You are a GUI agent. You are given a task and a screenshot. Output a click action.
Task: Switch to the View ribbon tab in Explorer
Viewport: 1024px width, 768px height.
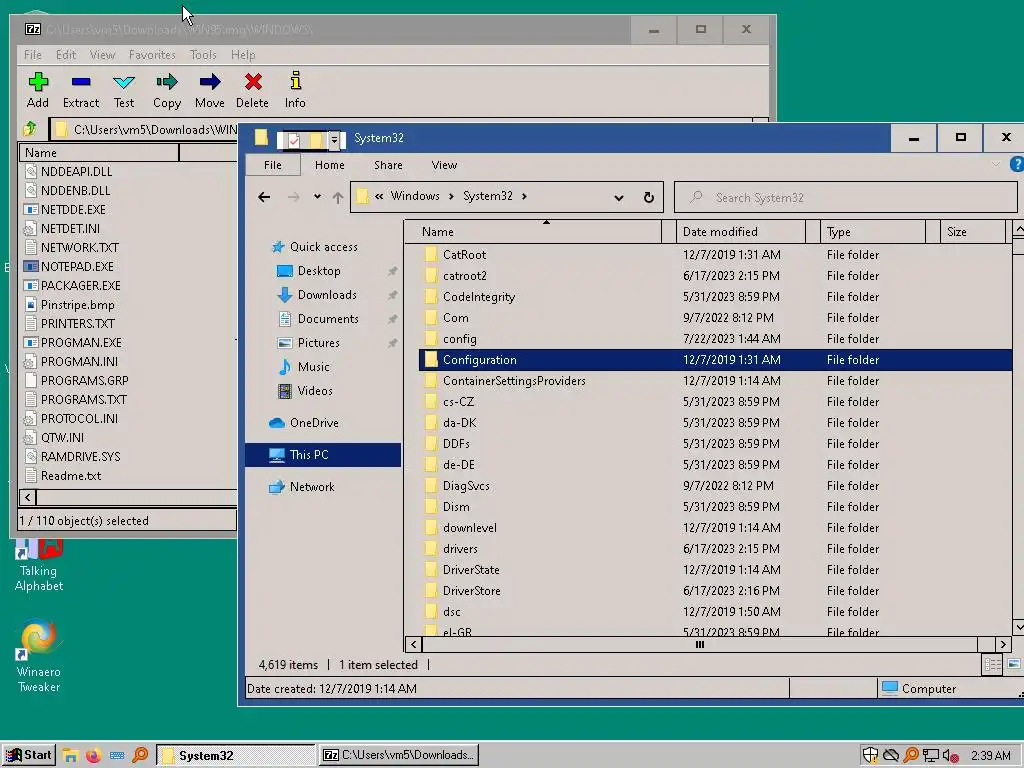tap(444, 165)
